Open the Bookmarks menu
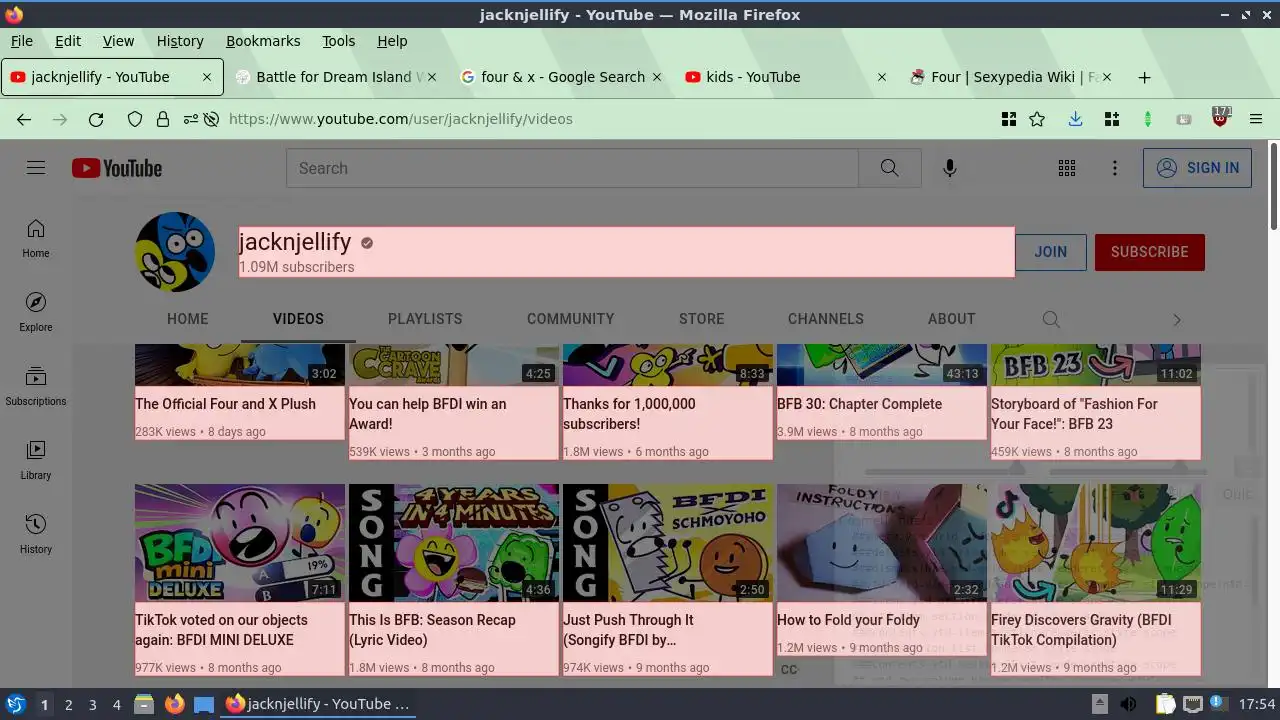1280x720 pixels. [263, 41]
